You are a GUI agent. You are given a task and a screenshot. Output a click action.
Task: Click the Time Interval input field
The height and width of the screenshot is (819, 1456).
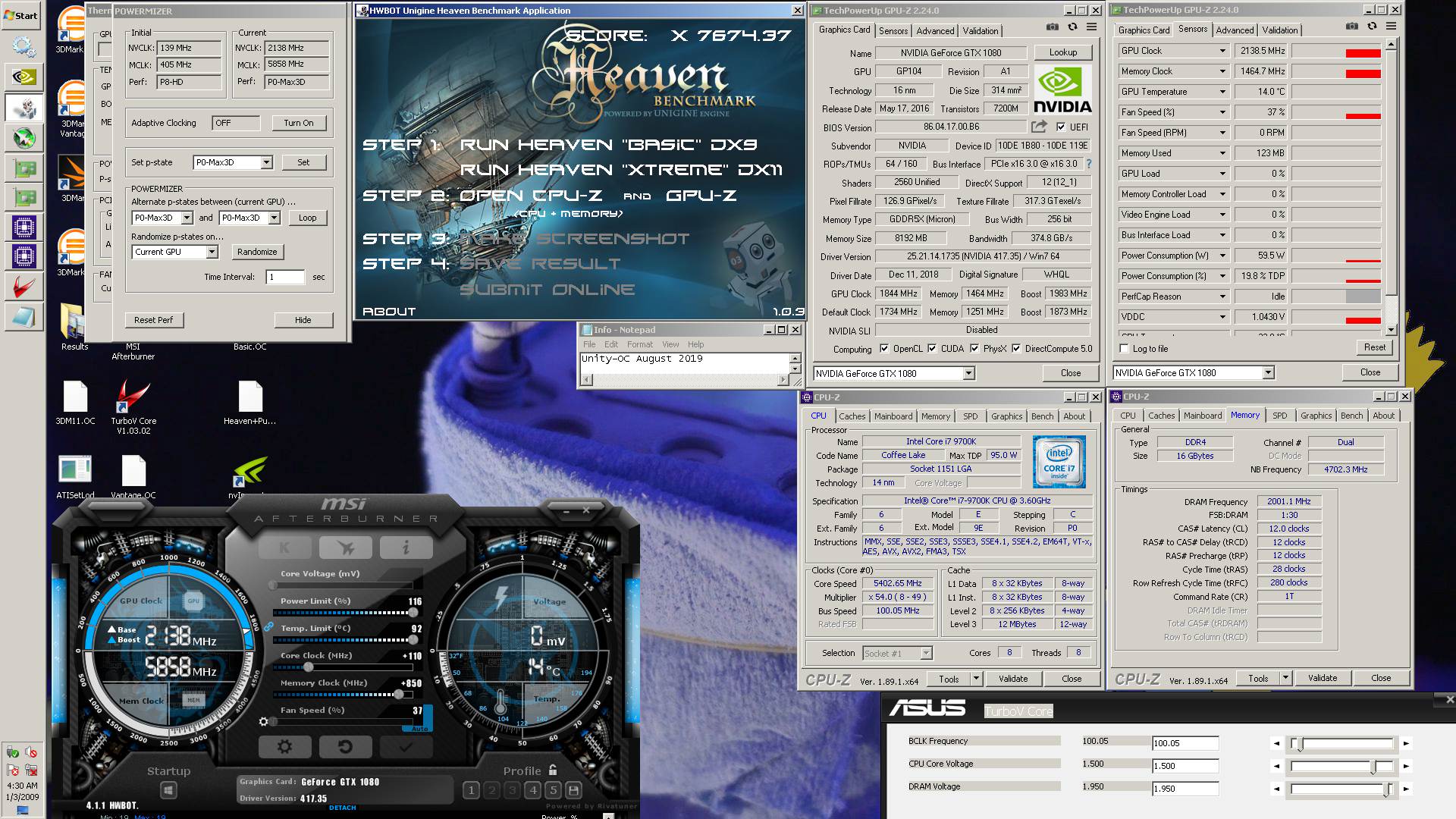[x=286, y=277]
